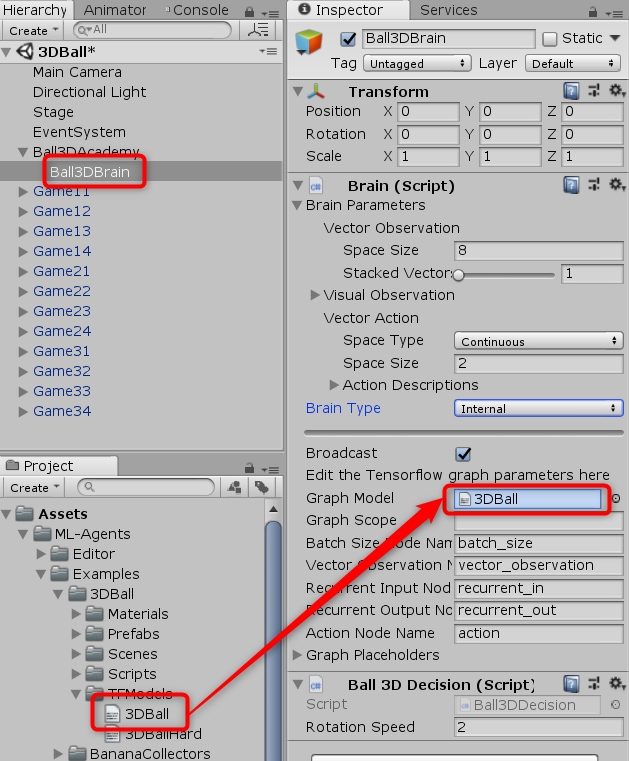Enable the Static checkbox
Screen dimensions: 629x761
(x=549, y=39)
